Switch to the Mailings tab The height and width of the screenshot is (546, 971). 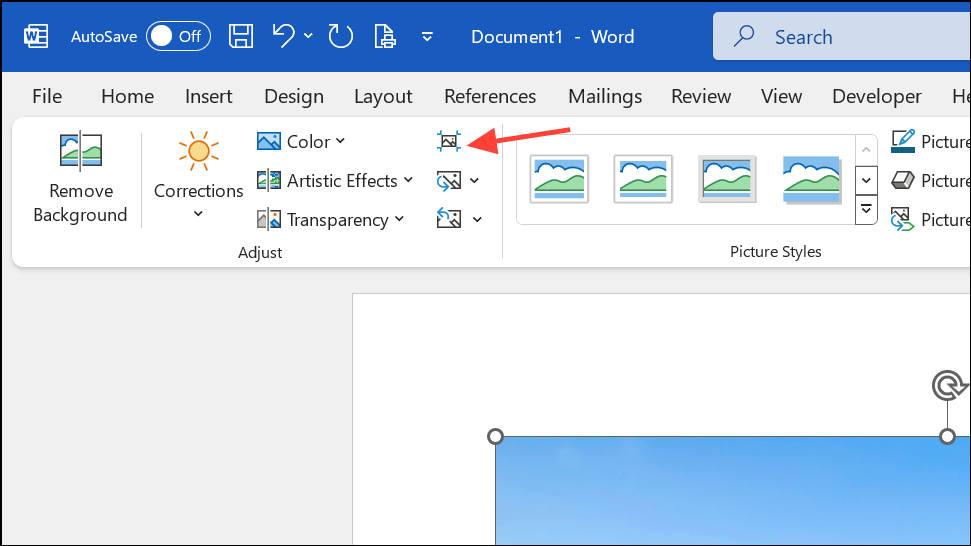coord(605,97)
